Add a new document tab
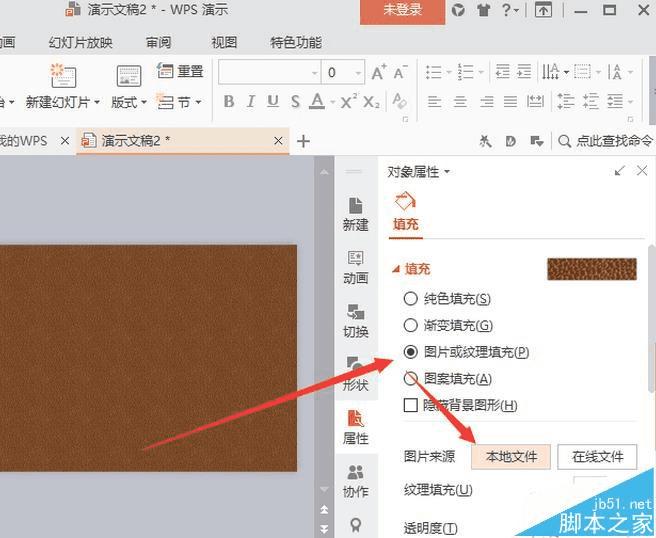656x538 pixels. 303,141
